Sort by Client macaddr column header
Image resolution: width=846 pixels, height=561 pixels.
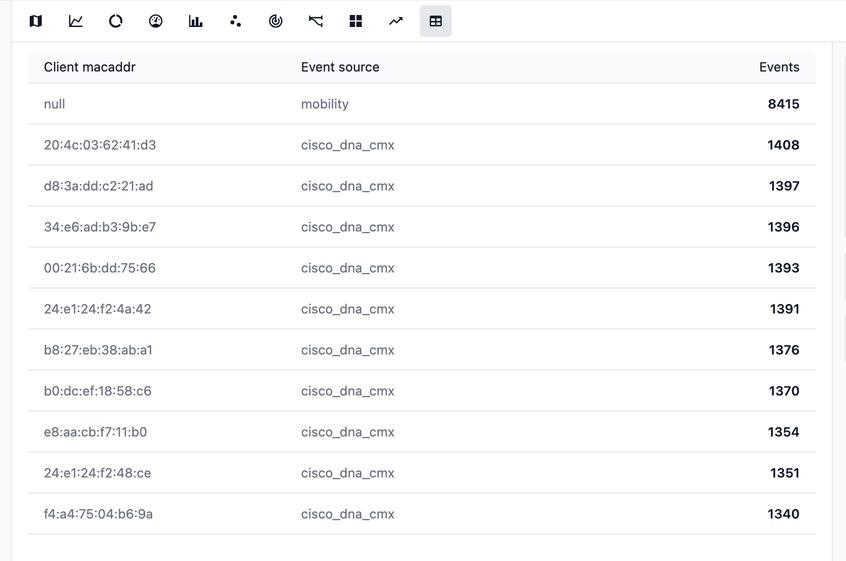pos(90,67)
